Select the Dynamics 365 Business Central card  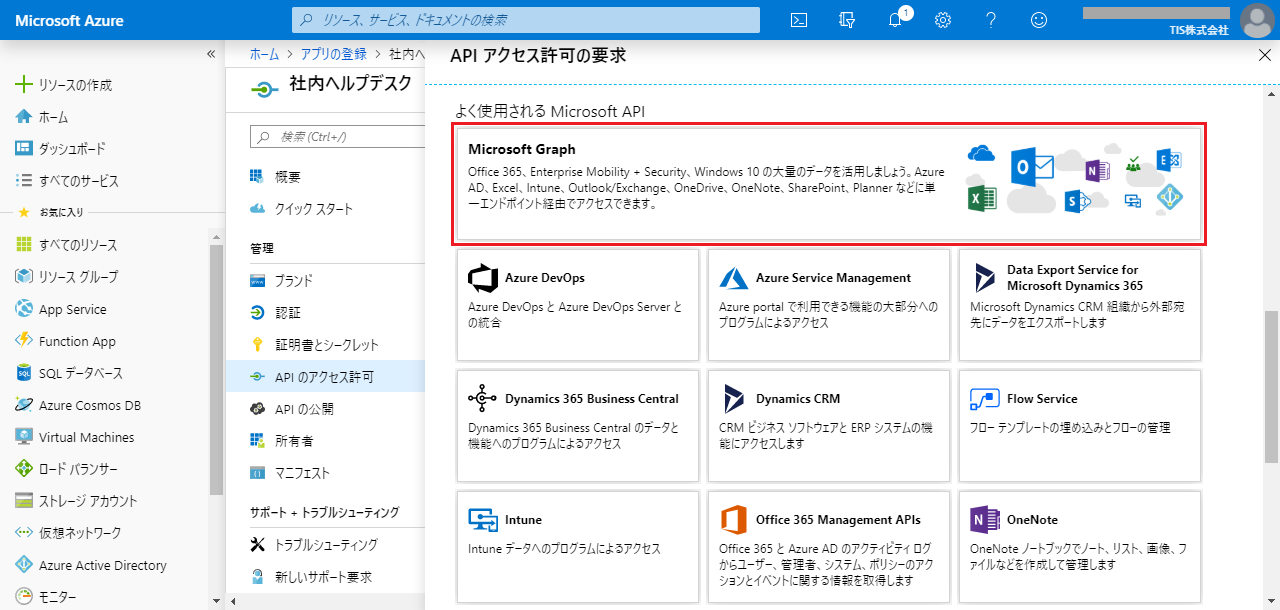(x=578, y=426)
